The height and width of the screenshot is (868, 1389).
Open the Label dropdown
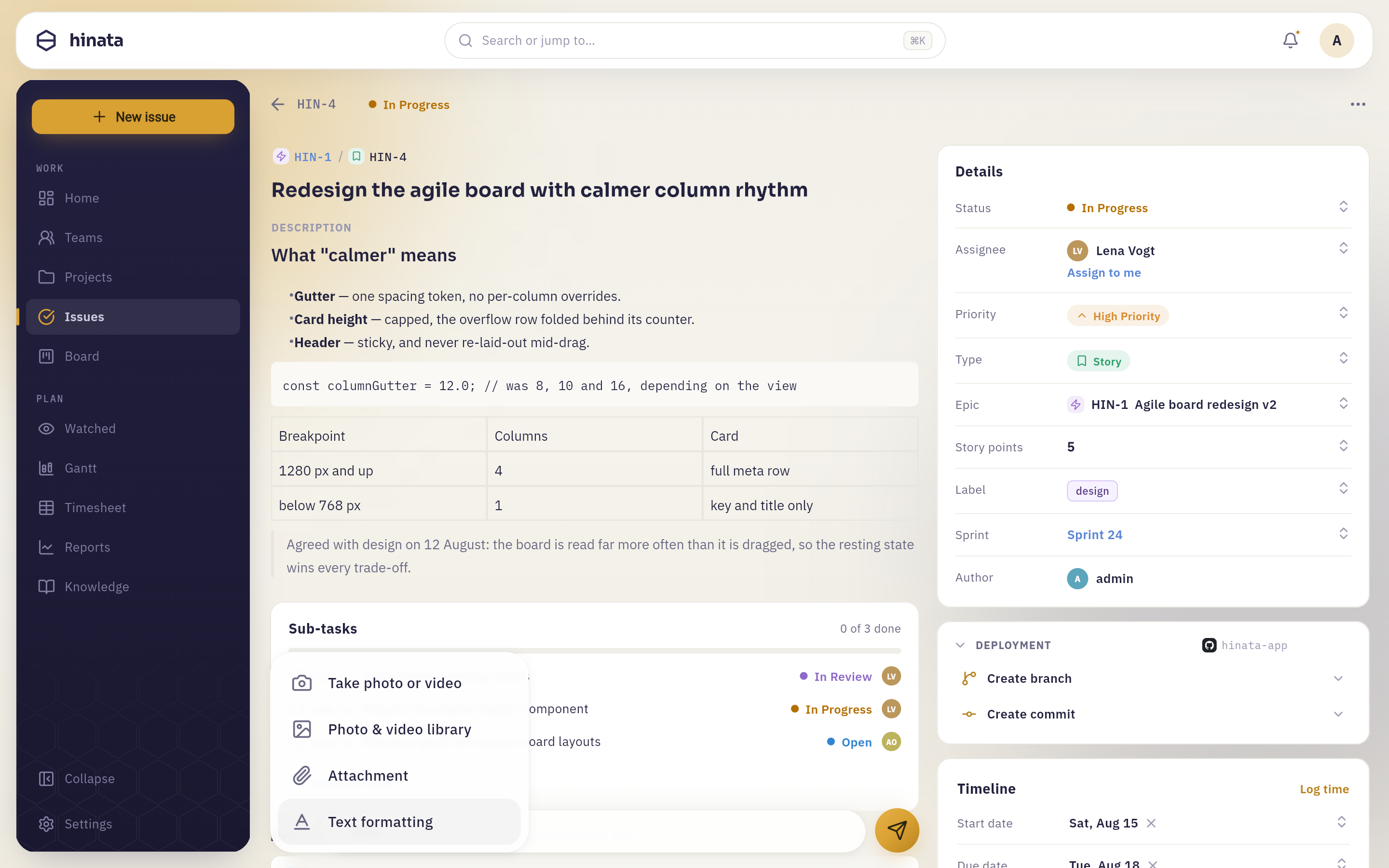click(1343, 489)
